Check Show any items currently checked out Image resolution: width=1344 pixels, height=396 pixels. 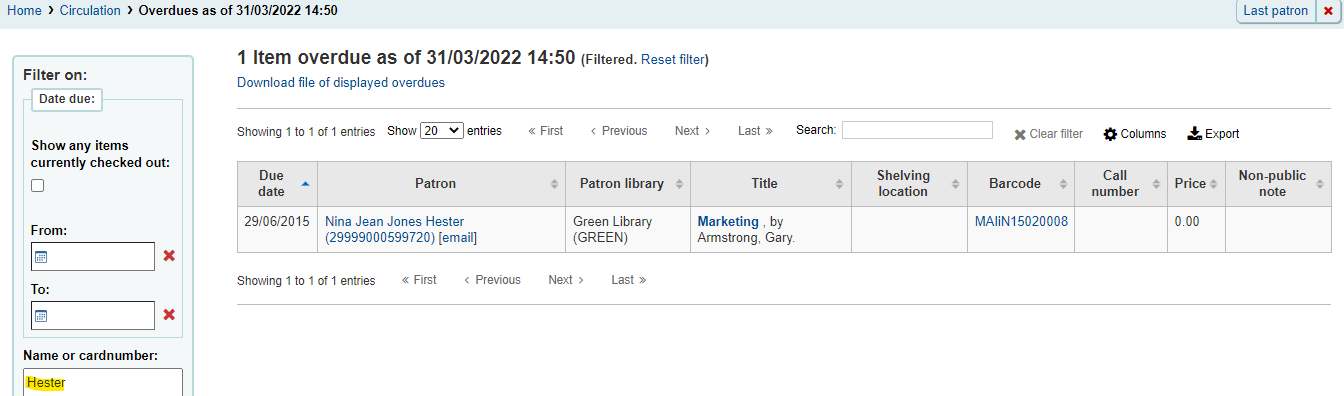[38, 185]
